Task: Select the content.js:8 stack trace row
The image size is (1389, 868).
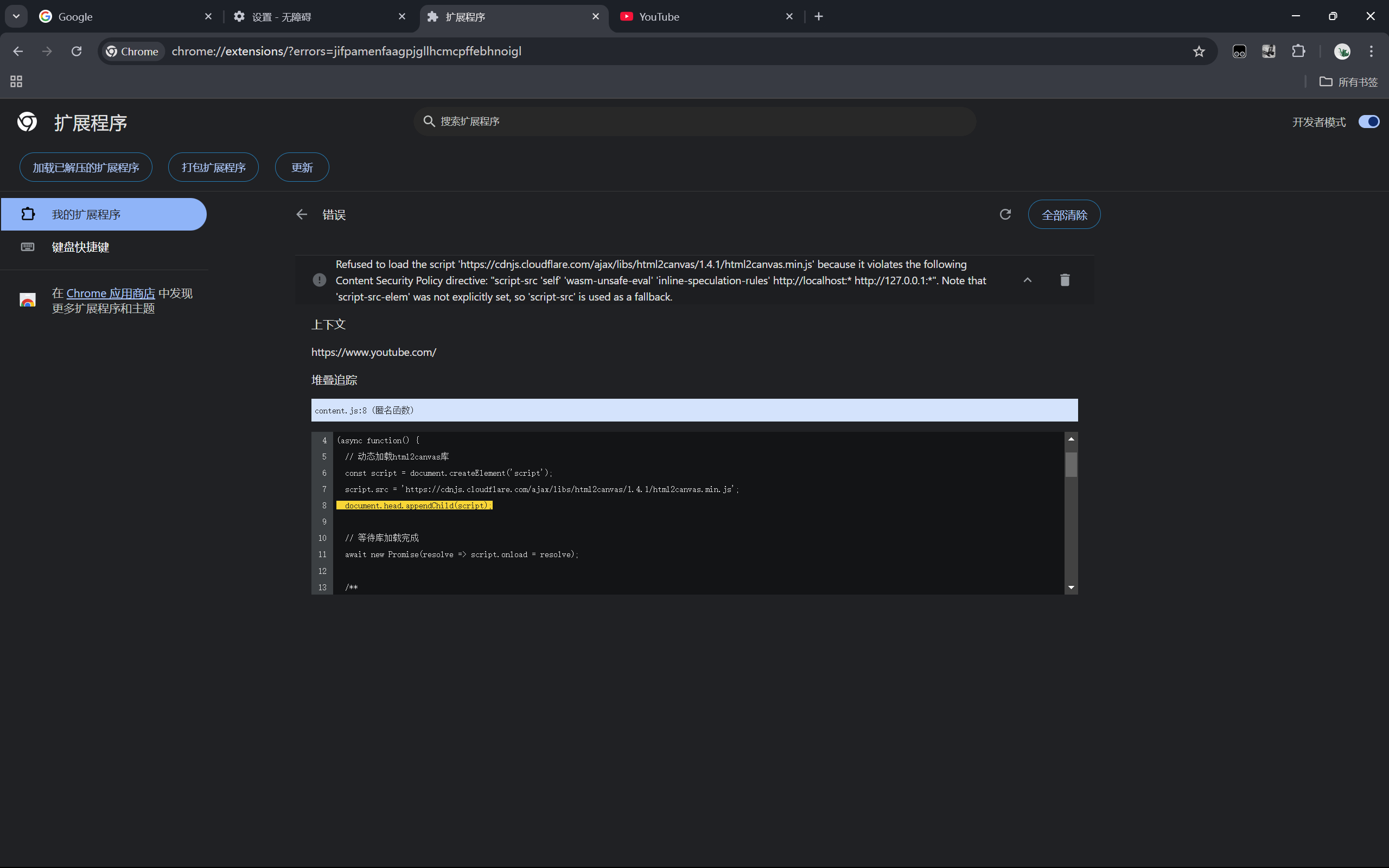Action: coord(694,410)
